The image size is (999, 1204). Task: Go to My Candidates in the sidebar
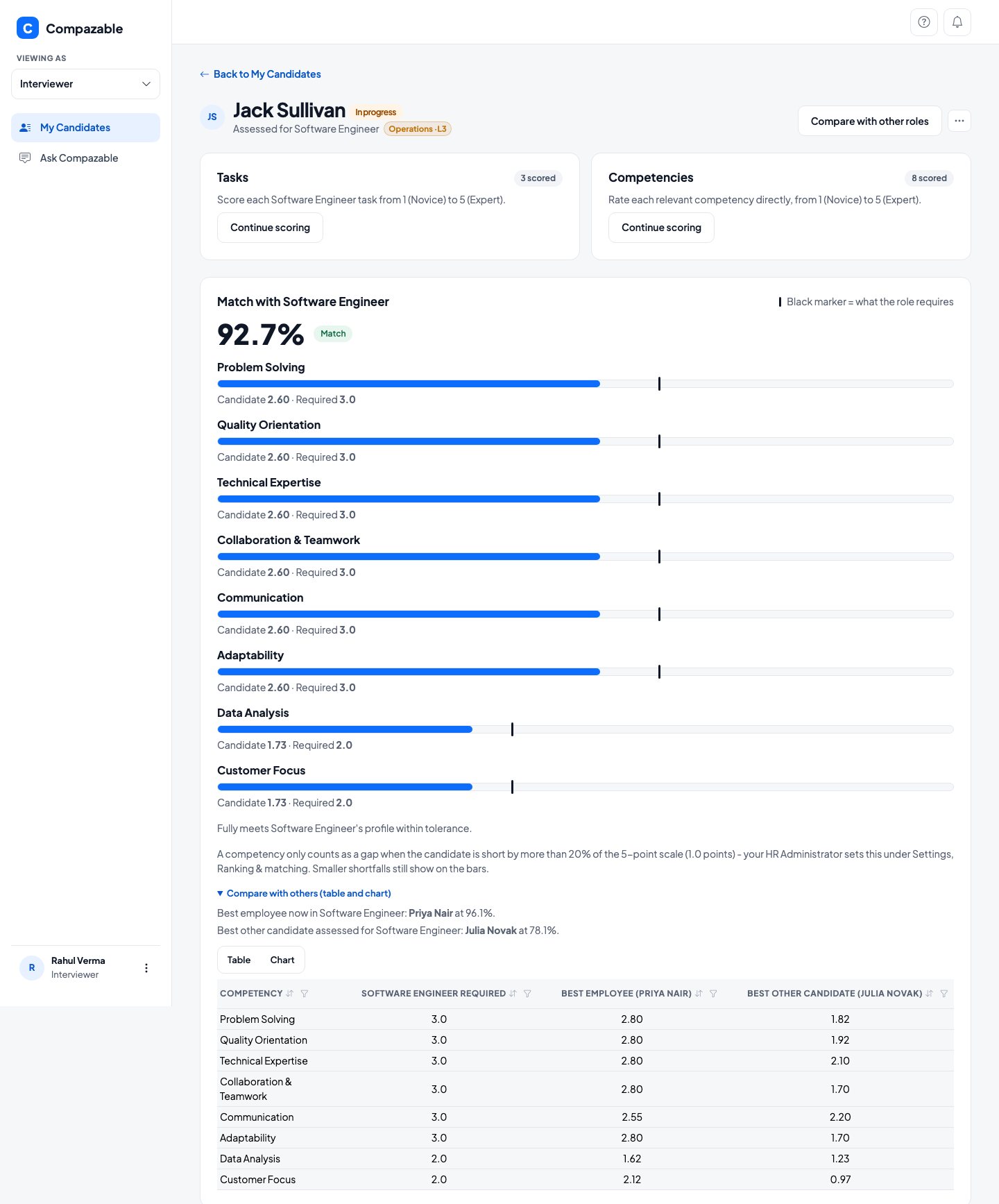tap(85, 128)
